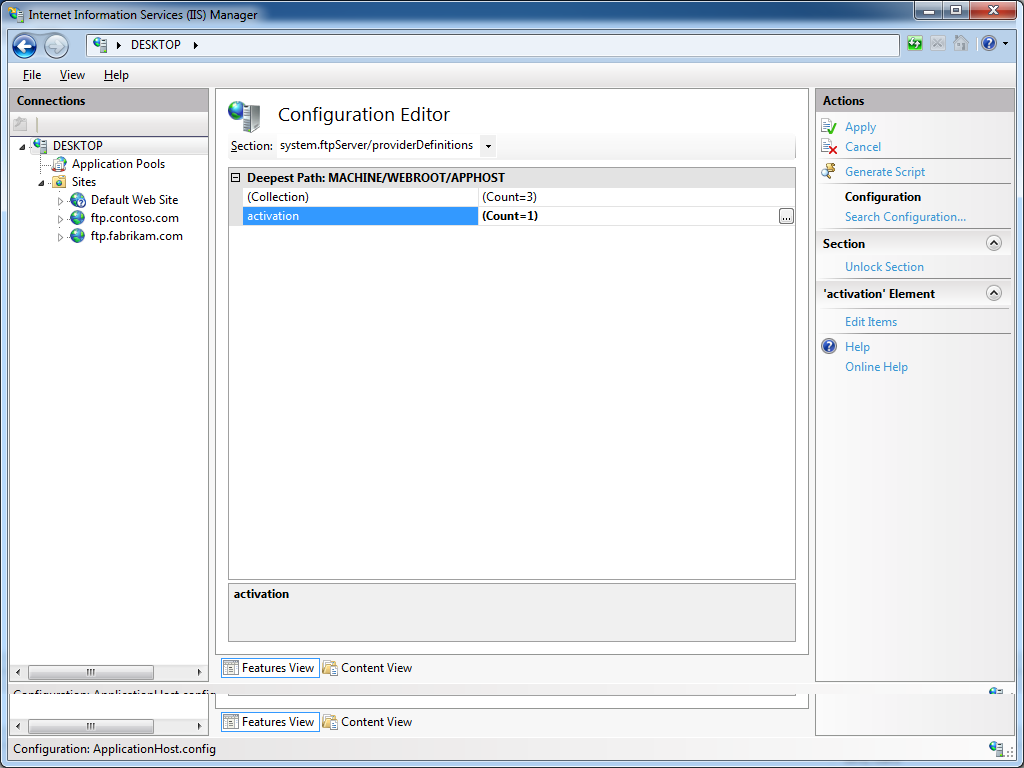Screen dimensions: 1024x768
Task: Collapse the 'activation' Element actions group
Action: 993,293
